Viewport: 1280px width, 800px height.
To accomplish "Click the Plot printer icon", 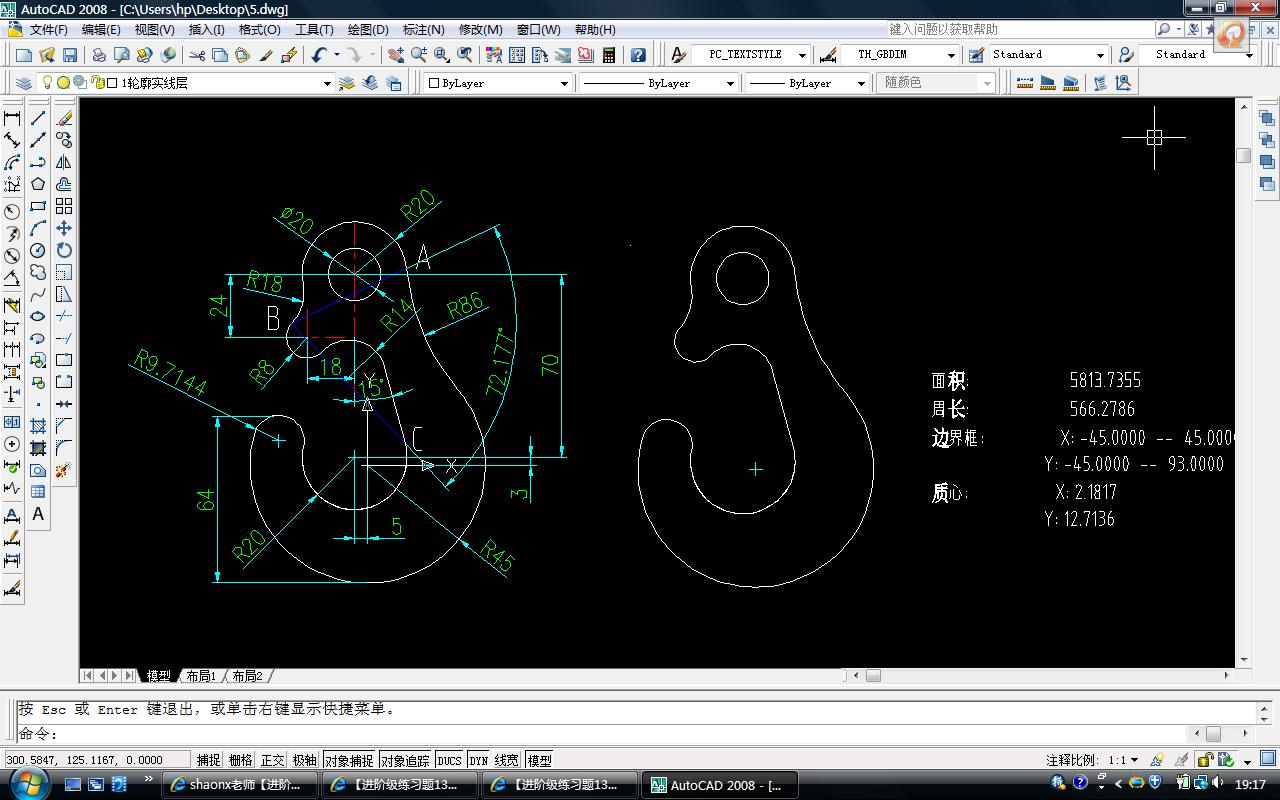I will tap(100, 55).
